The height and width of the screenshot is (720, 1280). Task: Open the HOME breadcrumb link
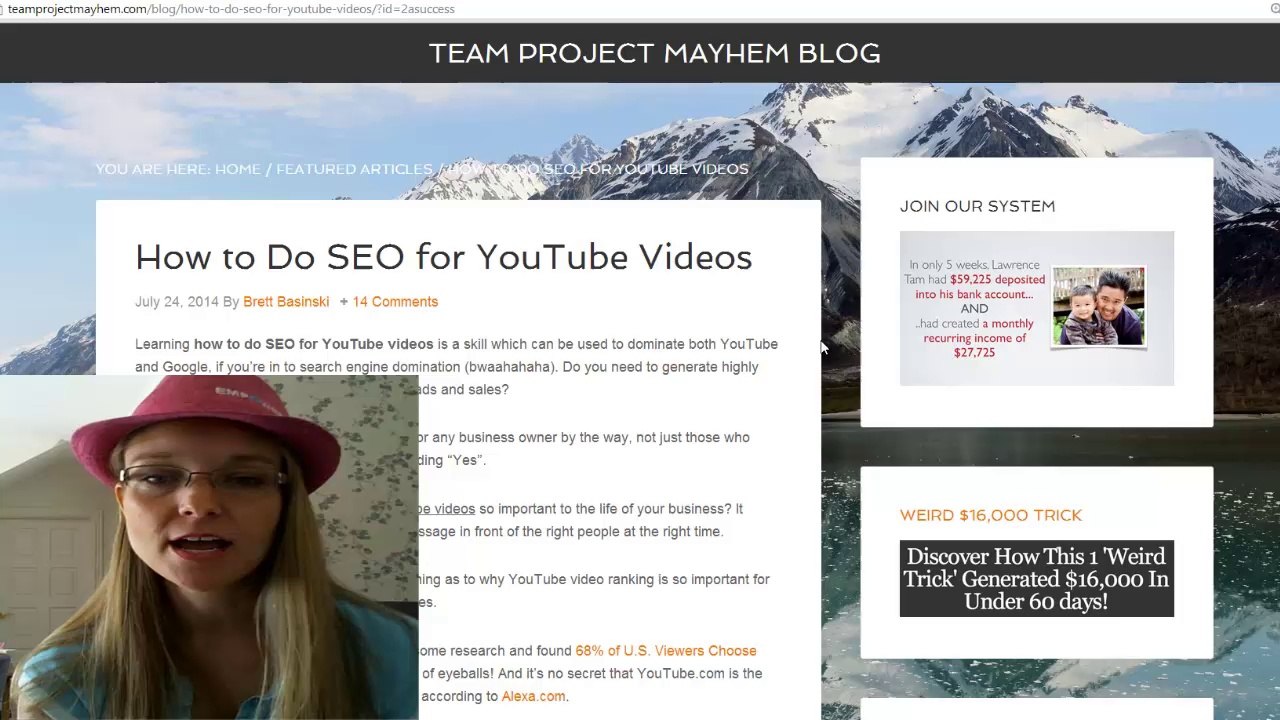237,169
